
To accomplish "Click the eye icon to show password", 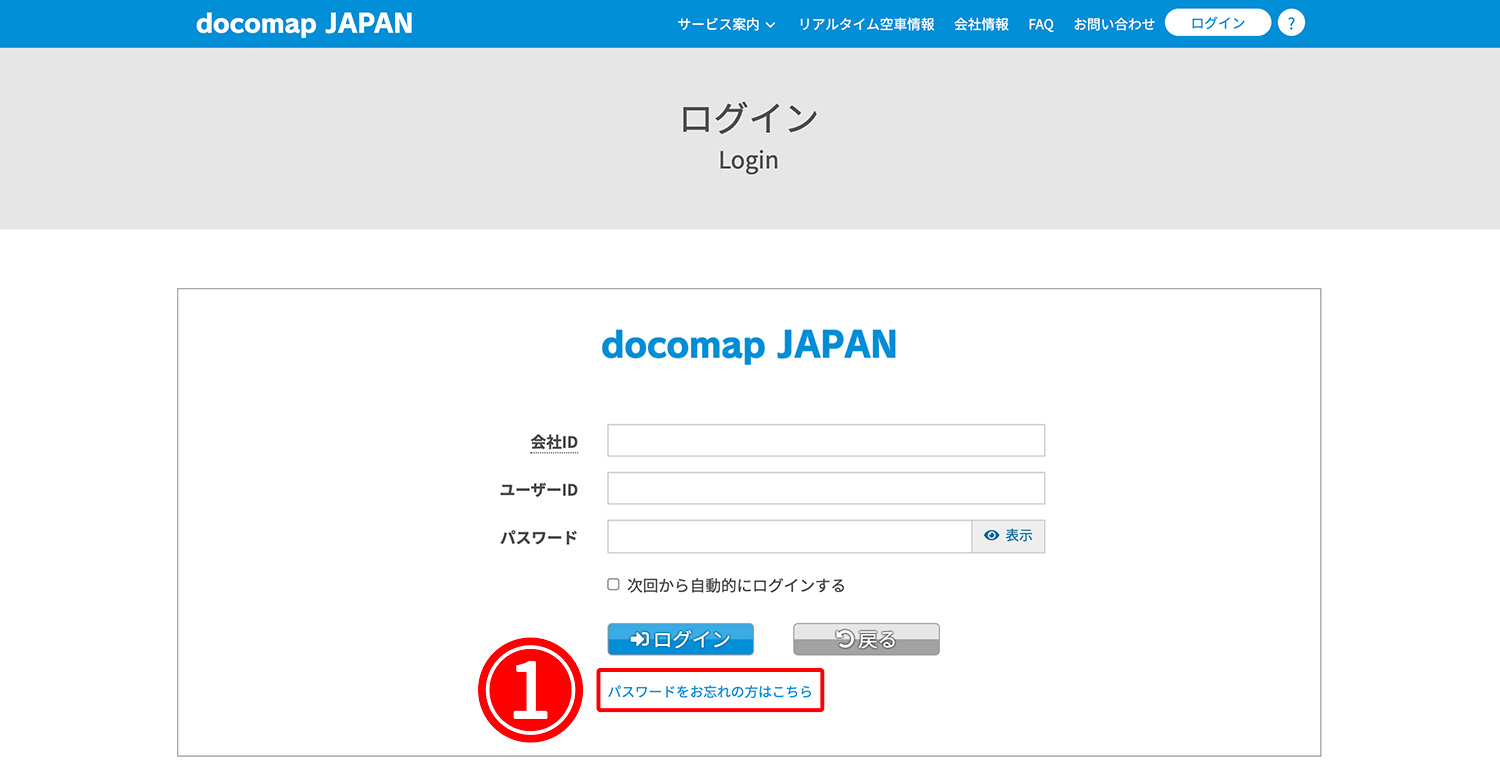I will [990, 536].
